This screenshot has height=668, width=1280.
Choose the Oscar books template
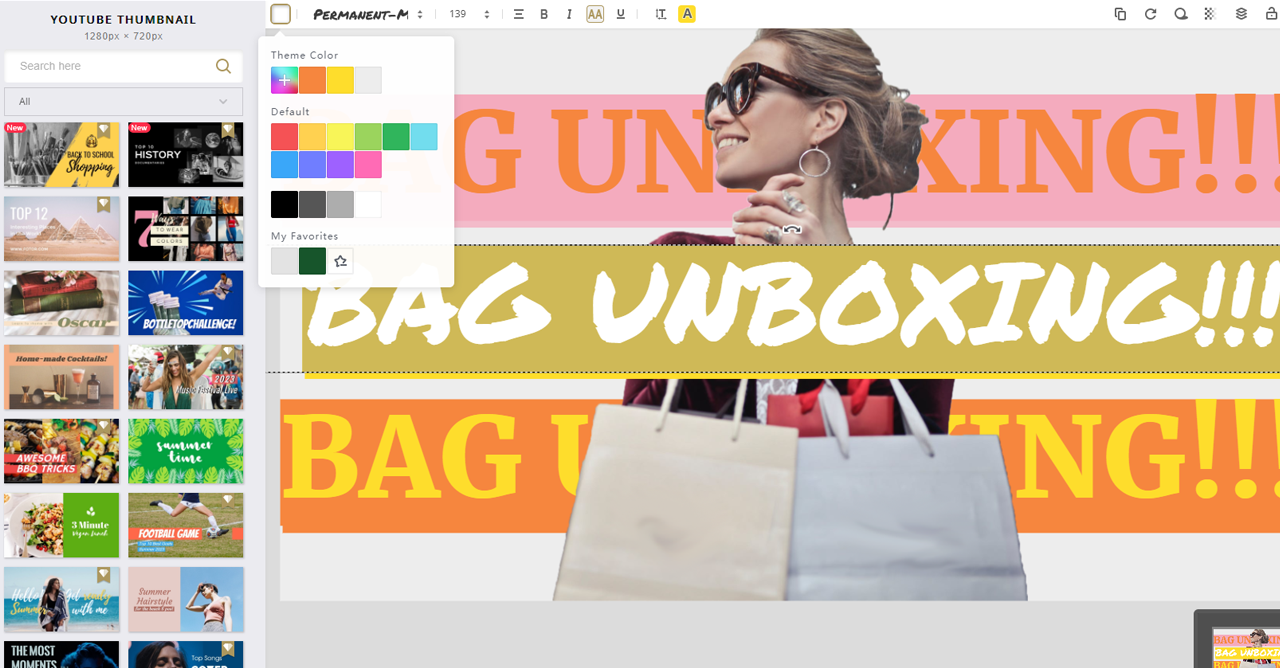tap(62, 303)
